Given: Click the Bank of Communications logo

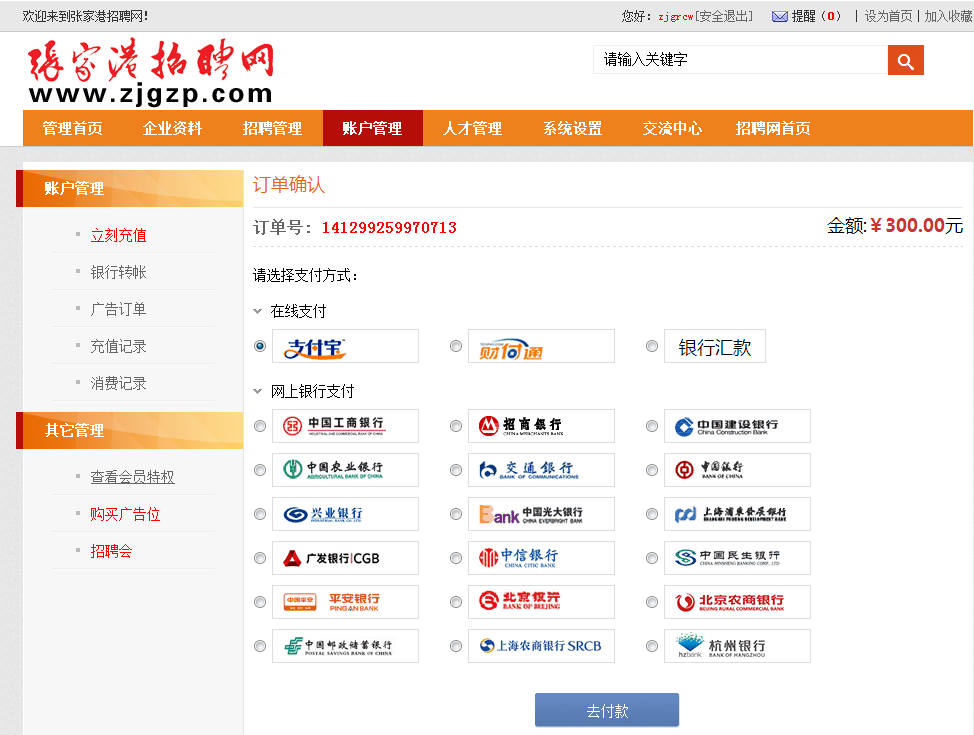Looking at the screenshot, I should click(x=541, y=470).
